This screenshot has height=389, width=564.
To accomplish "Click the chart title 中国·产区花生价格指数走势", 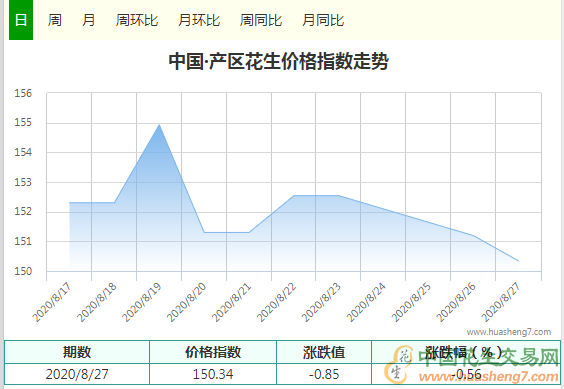I will click(279, 61).
